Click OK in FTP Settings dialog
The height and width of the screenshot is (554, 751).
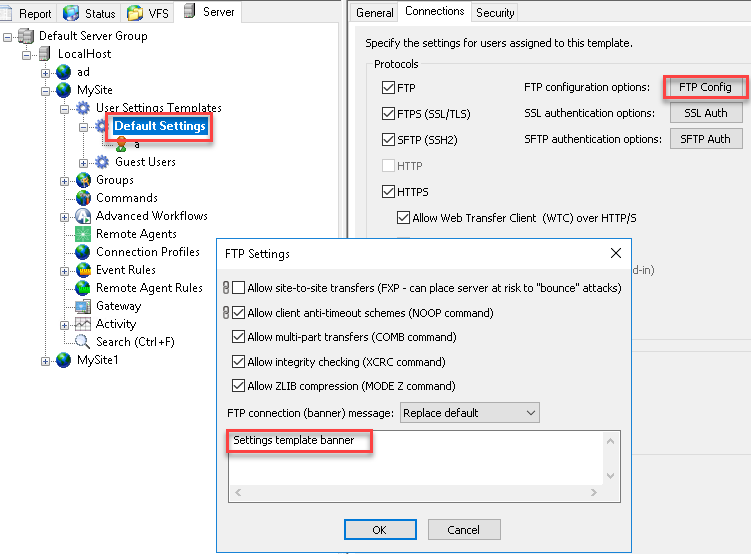coord(379,529)
